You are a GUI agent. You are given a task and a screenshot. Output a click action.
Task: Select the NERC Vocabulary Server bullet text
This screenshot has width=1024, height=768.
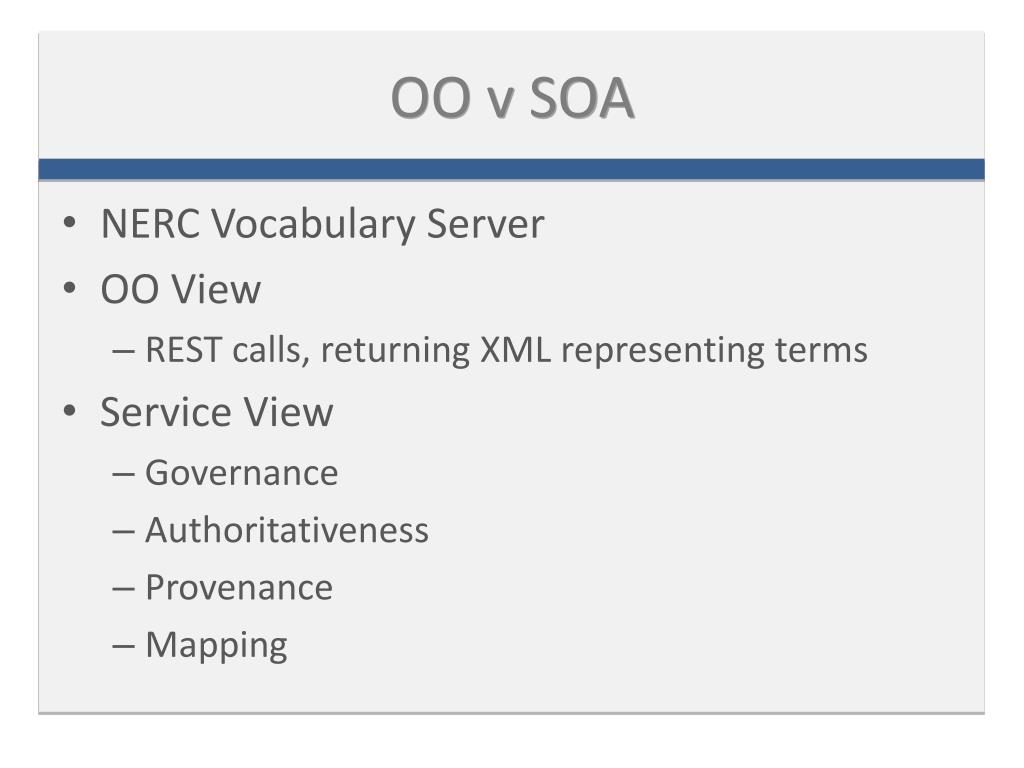[323, 224]
